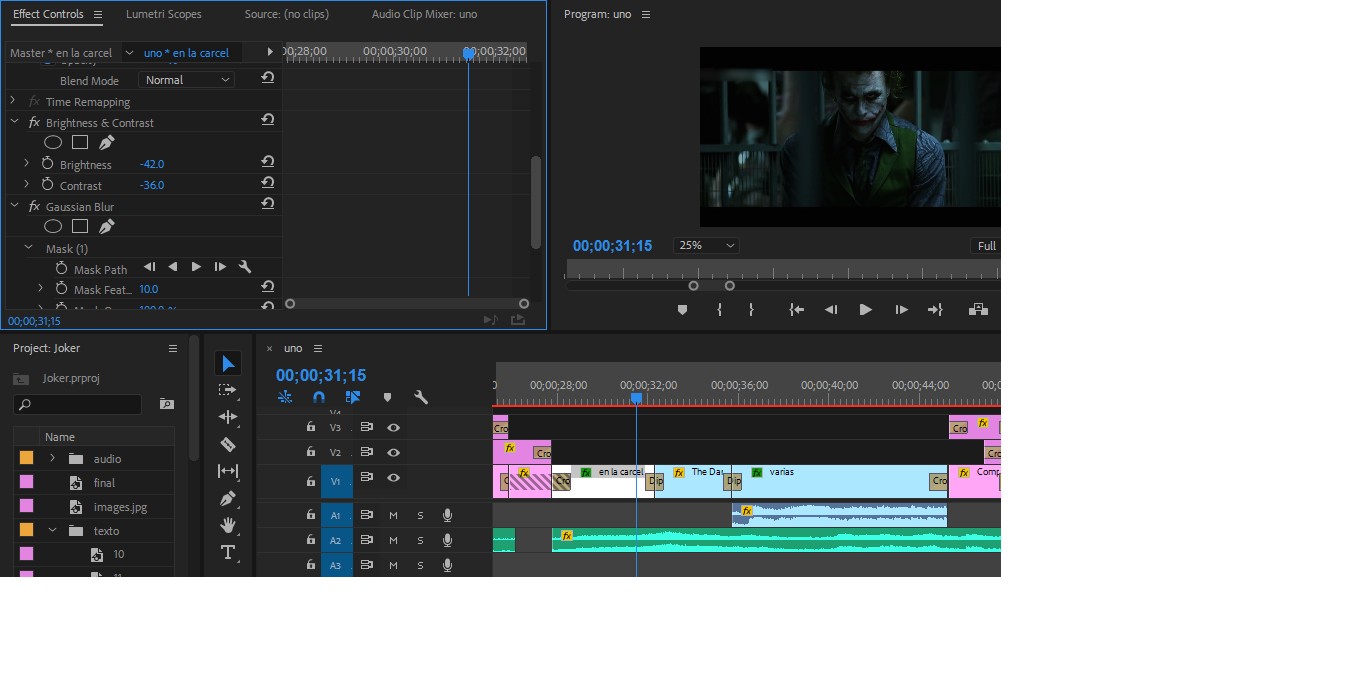Create ellipse mask for Gaussian Blur

pyautogui.click(x=53, y=226)
